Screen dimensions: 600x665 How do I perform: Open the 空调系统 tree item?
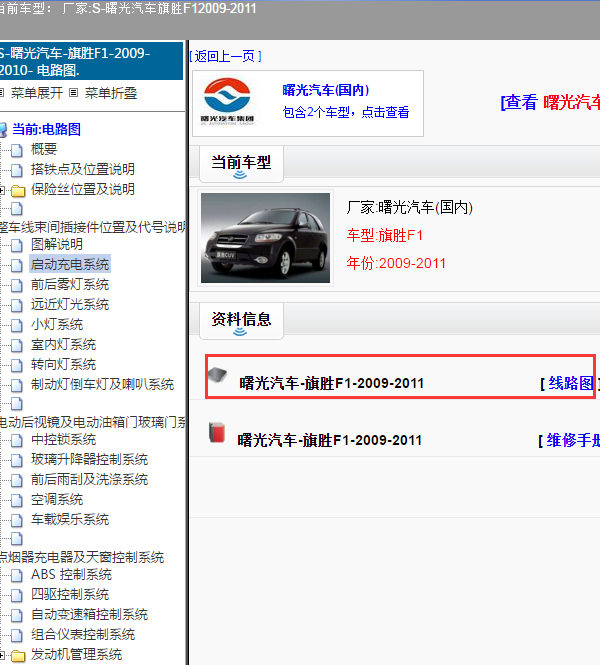pos(57,500)
